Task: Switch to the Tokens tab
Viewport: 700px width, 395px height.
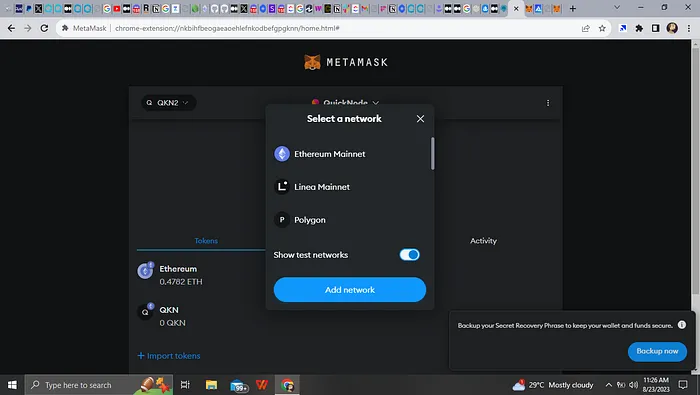Action: coord(206,241)
